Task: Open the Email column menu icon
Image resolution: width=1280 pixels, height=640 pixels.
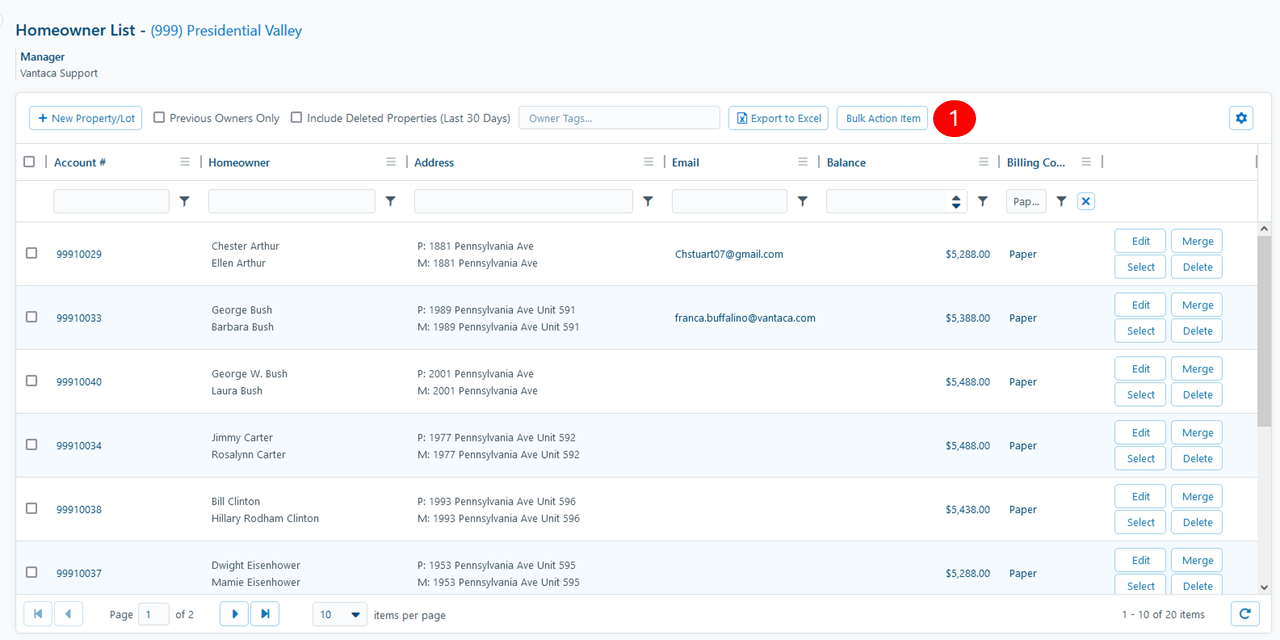Action: (803, 162)
